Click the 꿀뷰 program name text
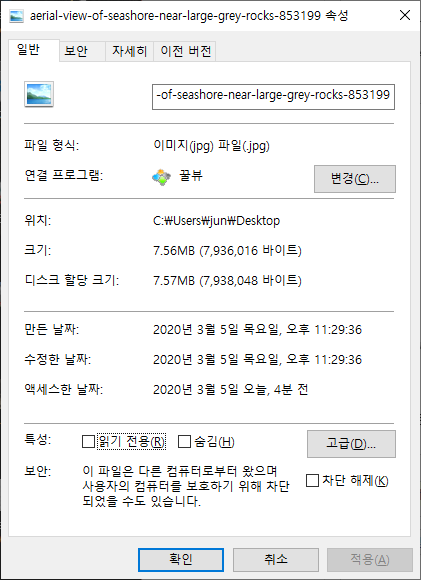This screenshot has width=421, height=580. [x=191, y=175]
